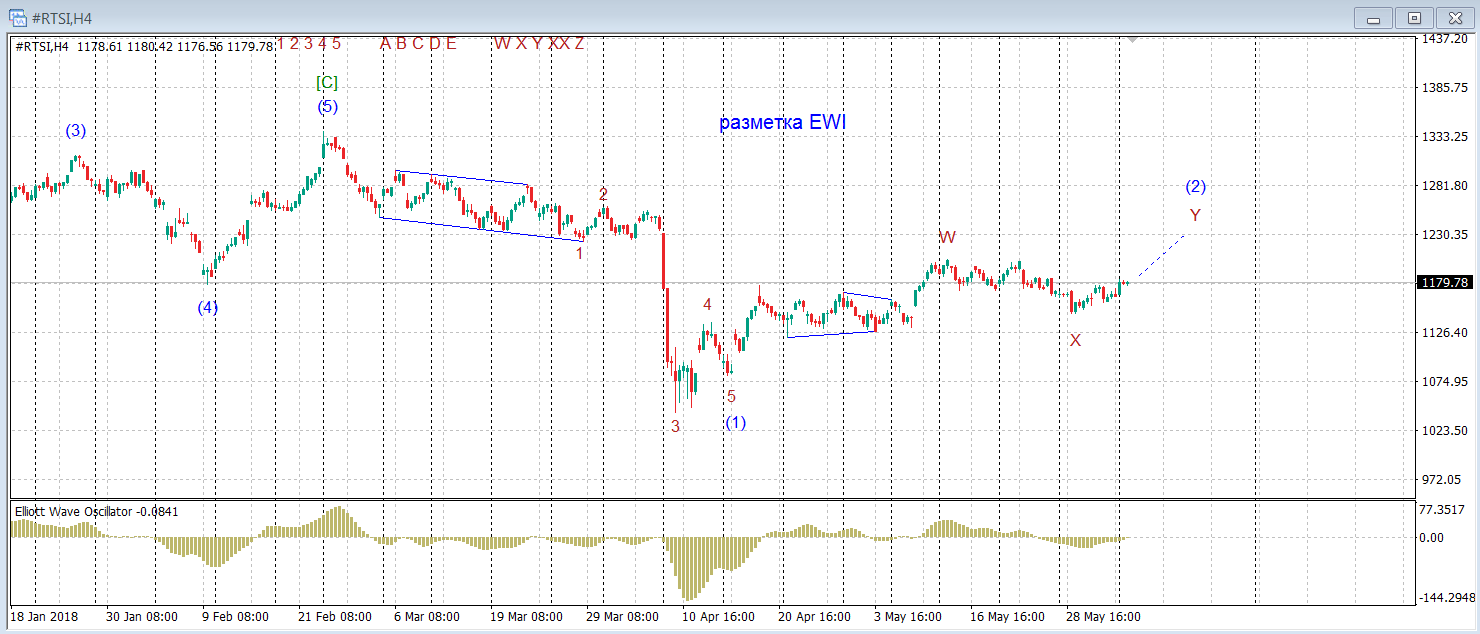
Task: Select the red 2 wave label
Action: tap(603, 194)
